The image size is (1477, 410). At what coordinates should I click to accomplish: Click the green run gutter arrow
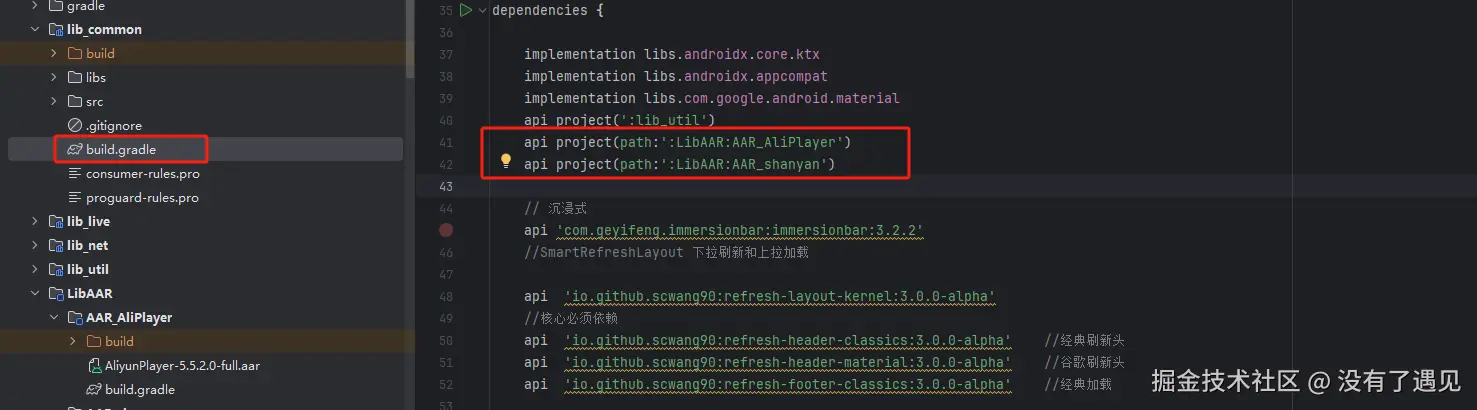click(x=465, y=10)
